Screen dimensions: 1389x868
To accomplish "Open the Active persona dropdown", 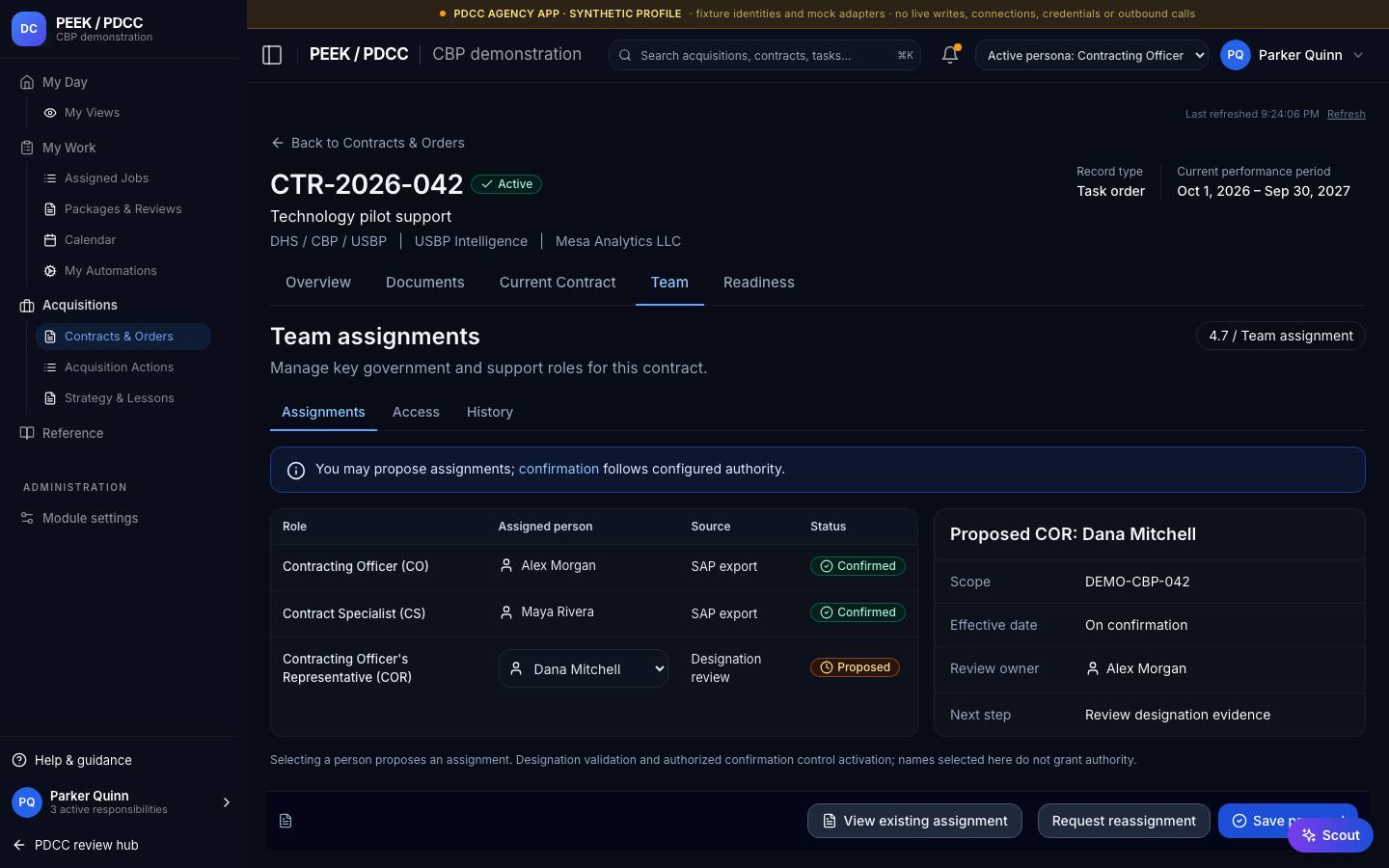I will pyautogui.click(x=1092, y=55).
